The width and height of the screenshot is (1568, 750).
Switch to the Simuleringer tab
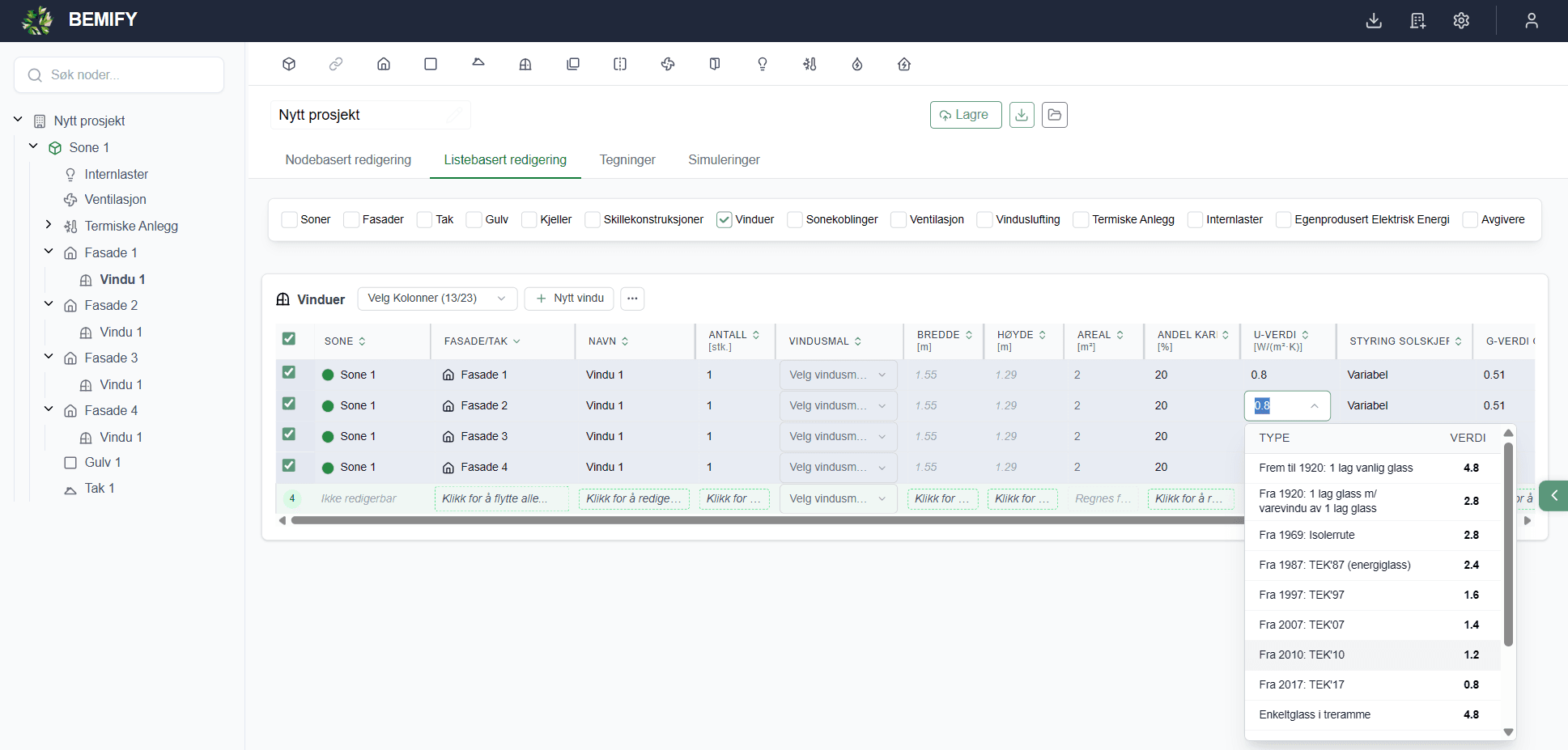pos(724,160)
